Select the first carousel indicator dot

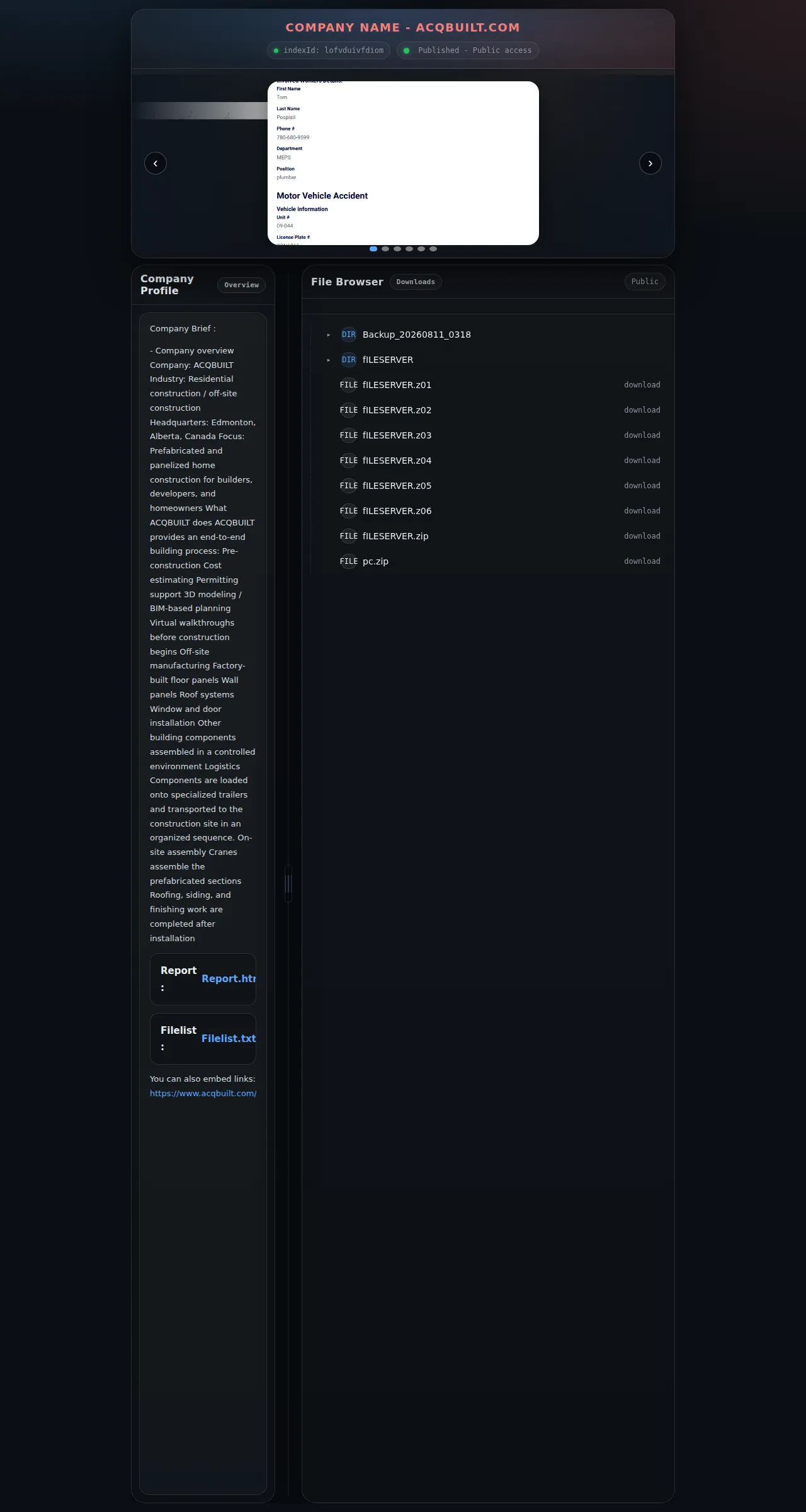click(373, 249)
